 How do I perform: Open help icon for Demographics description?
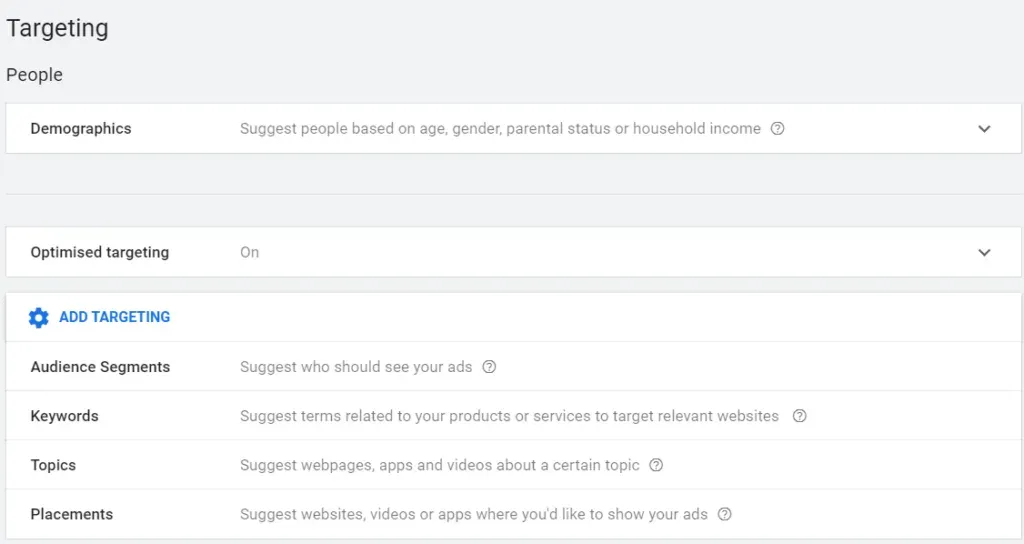click(x=777, y=129)
